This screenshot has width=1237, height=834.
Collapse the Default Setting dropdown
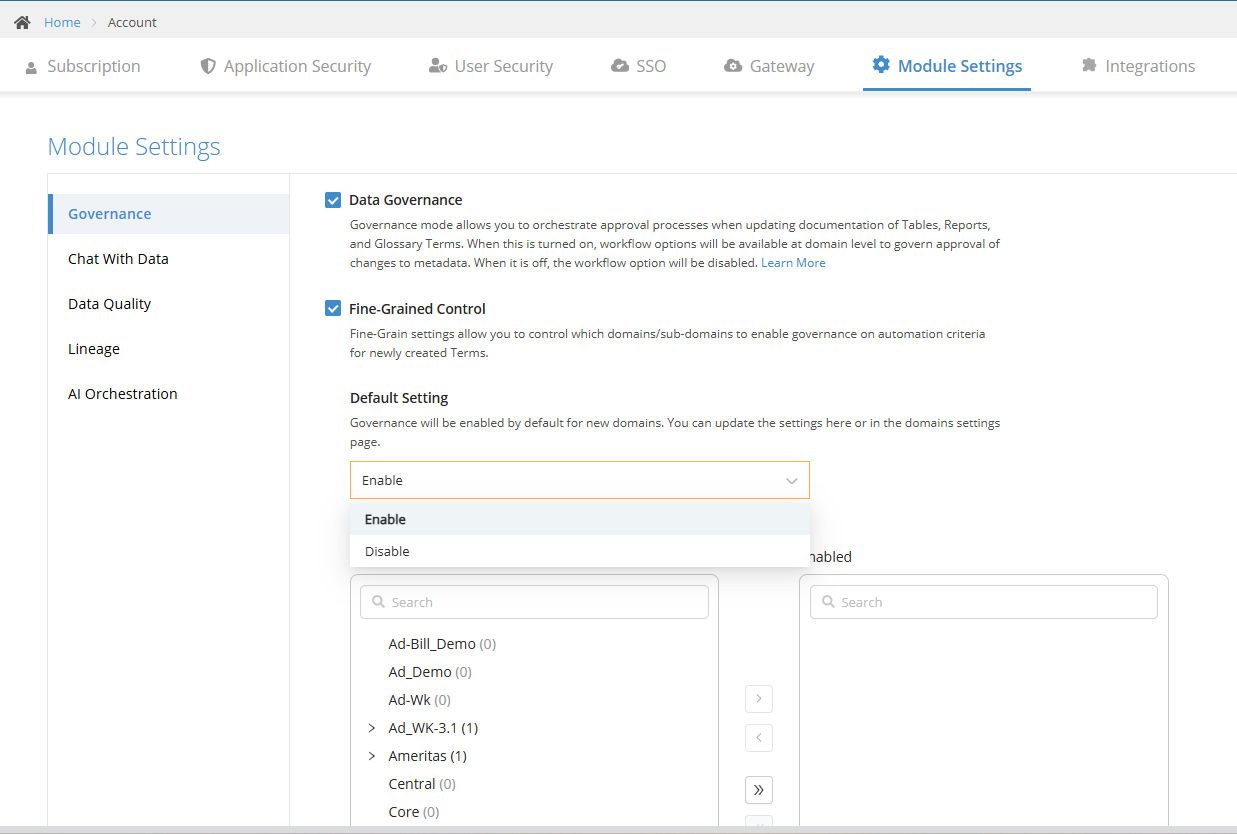tap(579, 480)
